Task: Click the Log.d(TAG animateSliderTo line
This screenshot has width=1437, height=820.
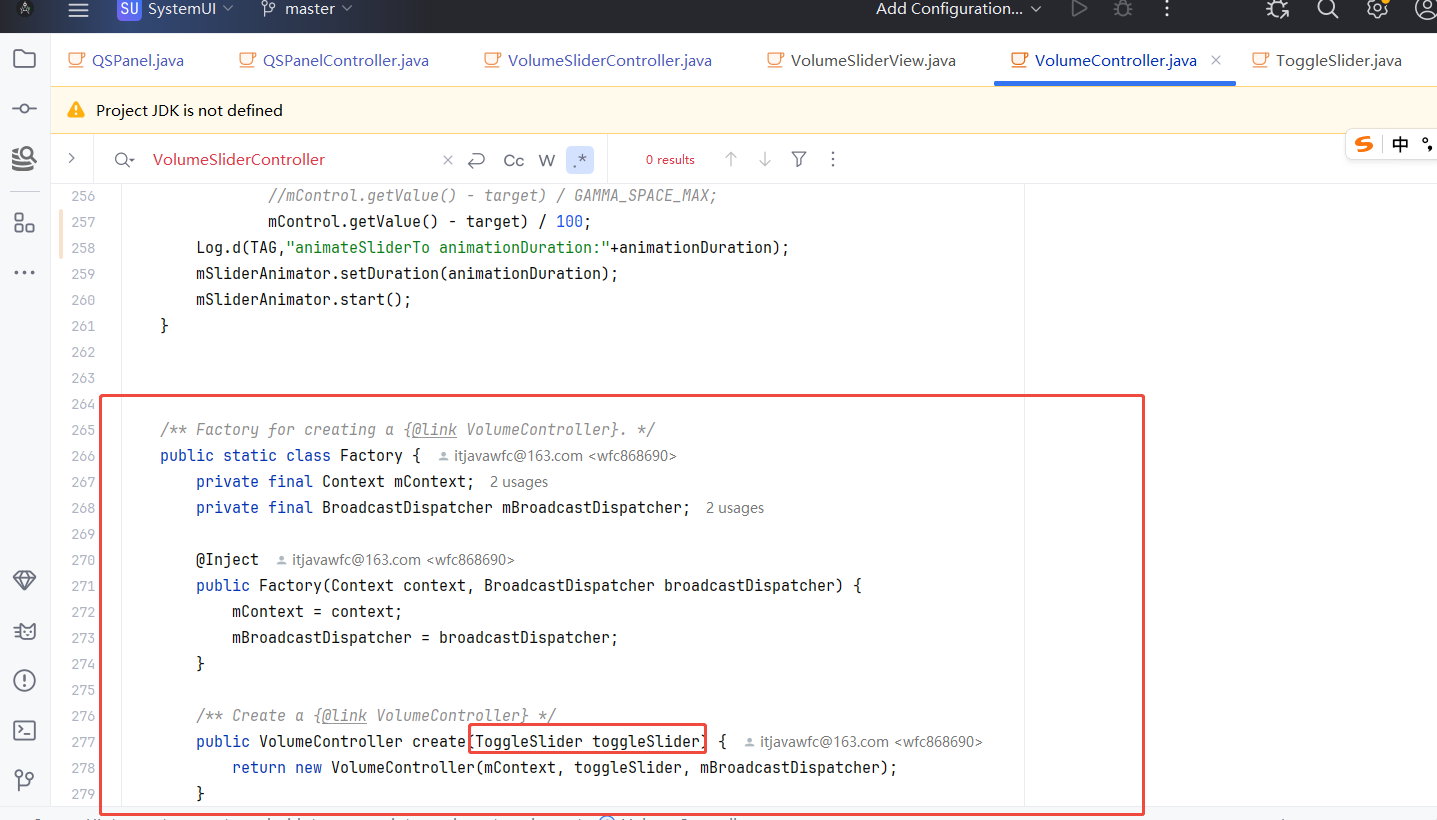Action: 493,248
